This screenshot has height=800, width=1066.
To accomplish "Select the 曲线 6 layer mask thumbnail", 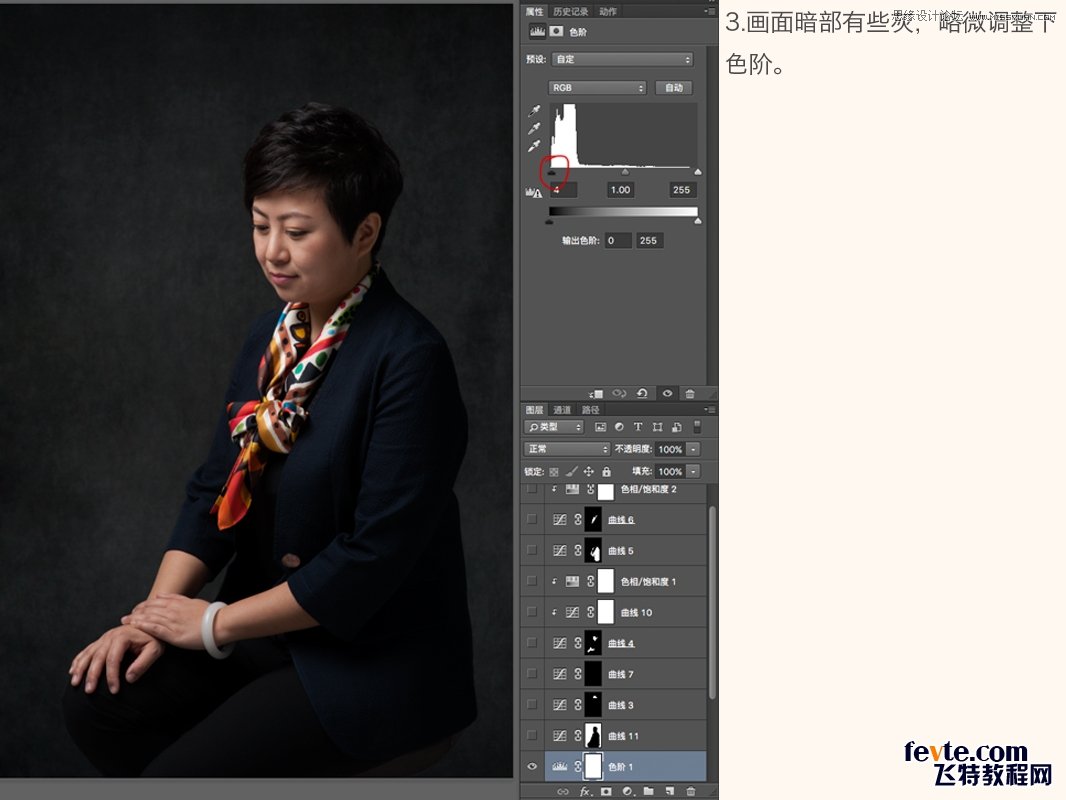I will 593,519.
